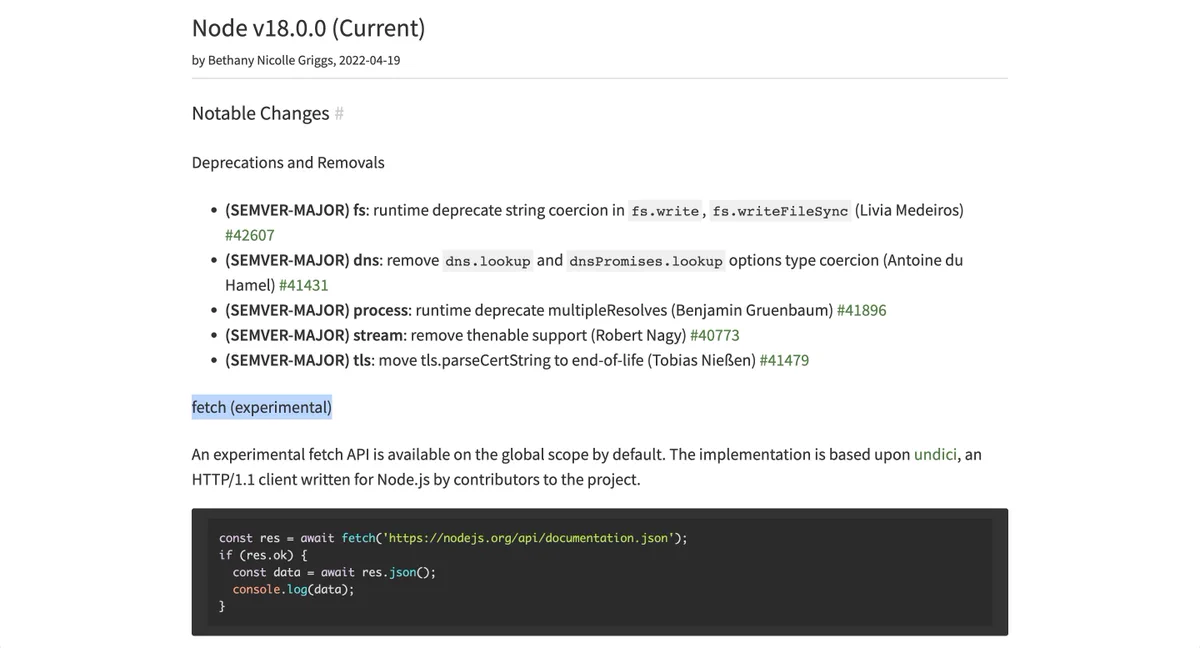Click the Node v18.0.0 (Current) title
The width and height of the screenshot is (1200, 648).
(x=309, y=28)
